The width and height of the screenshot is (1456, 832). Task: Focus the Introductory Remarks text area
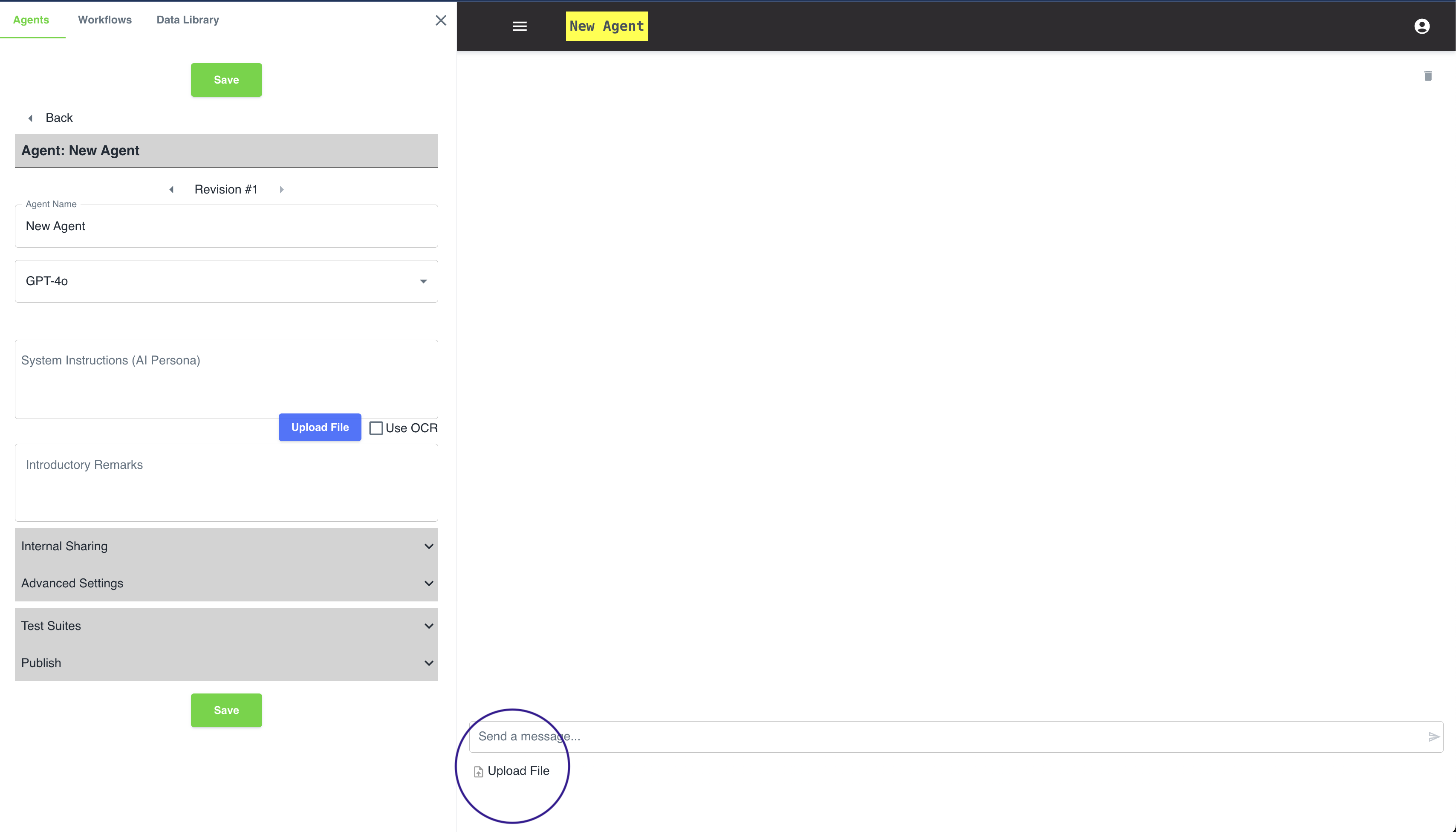pyautogui.click(x=226, y=483)
